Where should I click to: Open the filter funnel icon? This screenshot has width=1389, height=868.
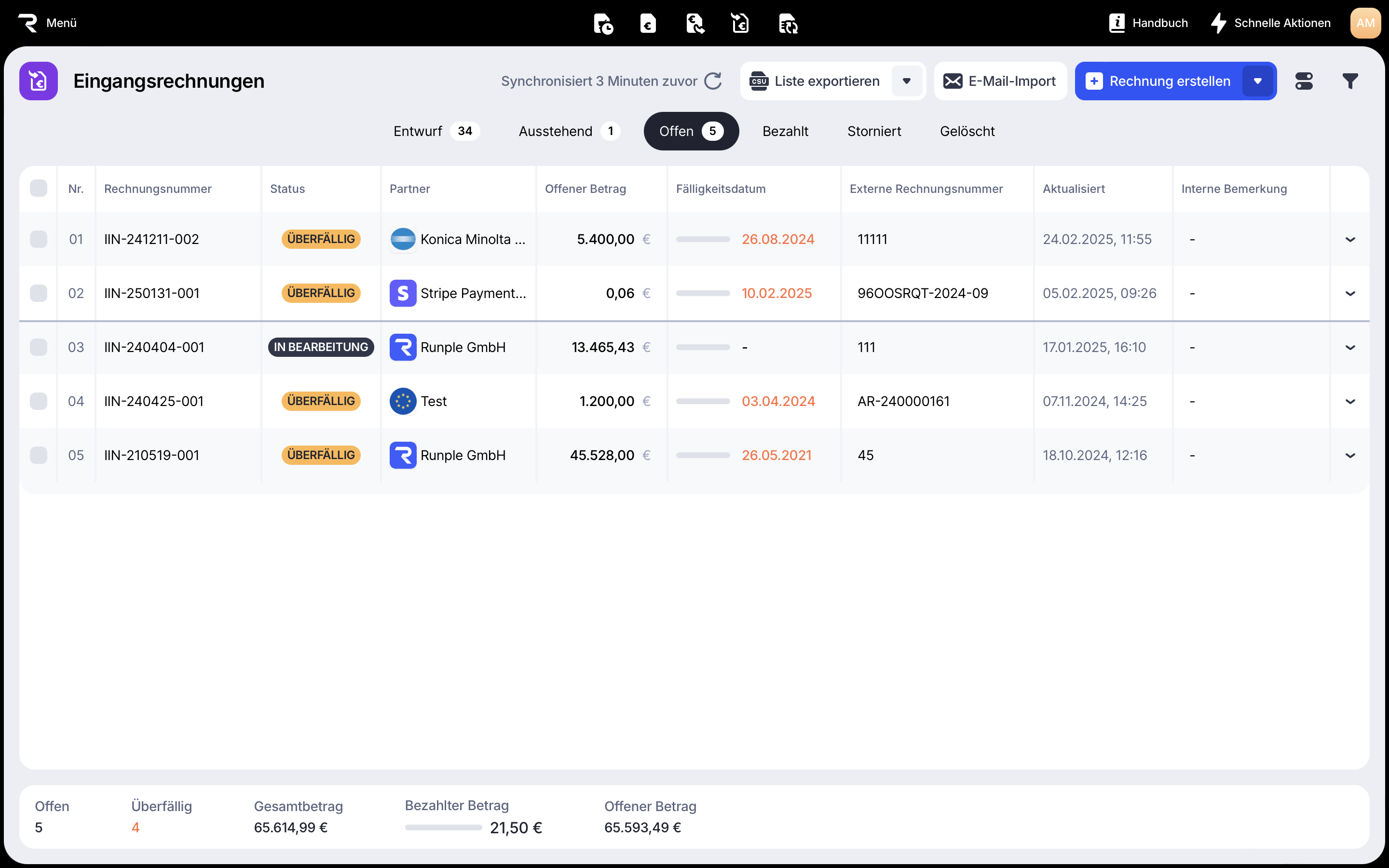tap(1350, 81)
